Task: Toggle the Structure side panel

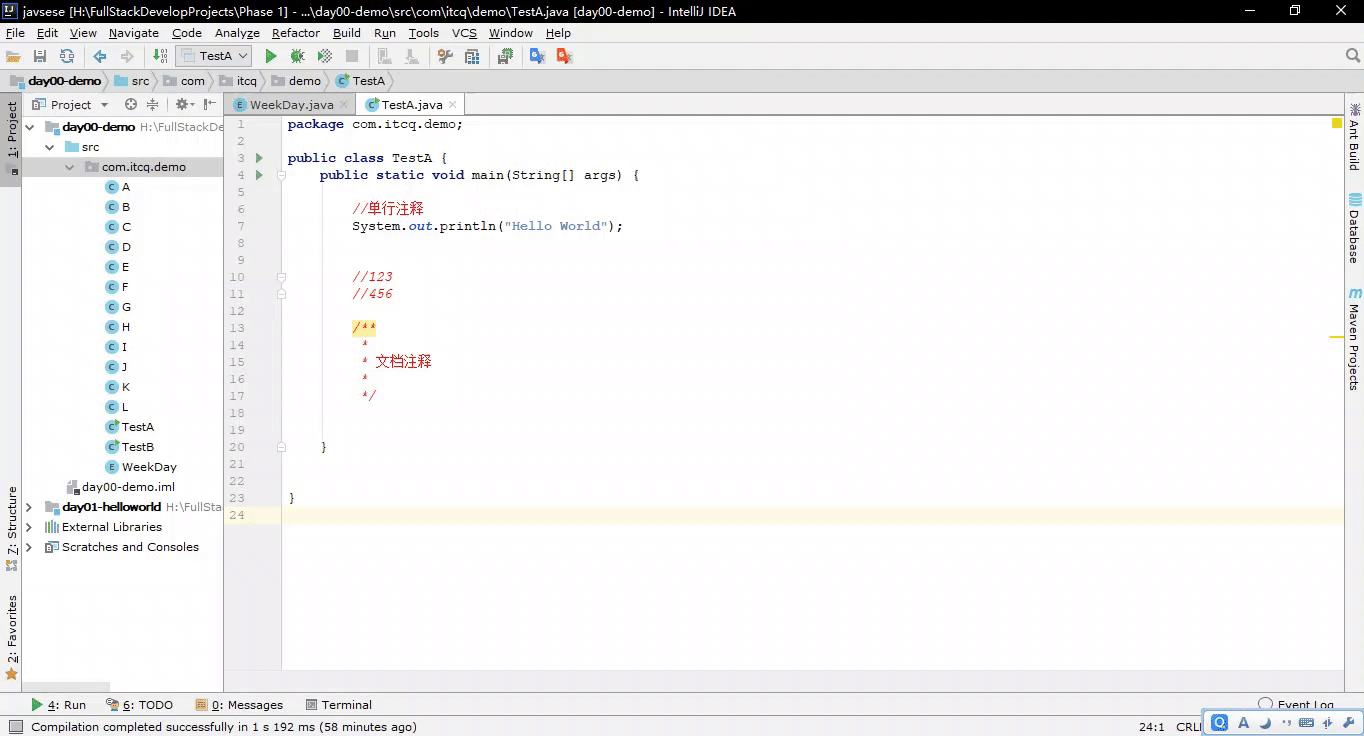Action: (x=12, y=528)
